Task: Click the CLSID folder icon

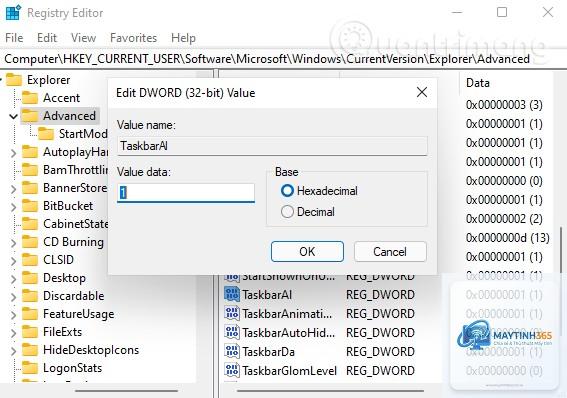Action: point(30,260)
